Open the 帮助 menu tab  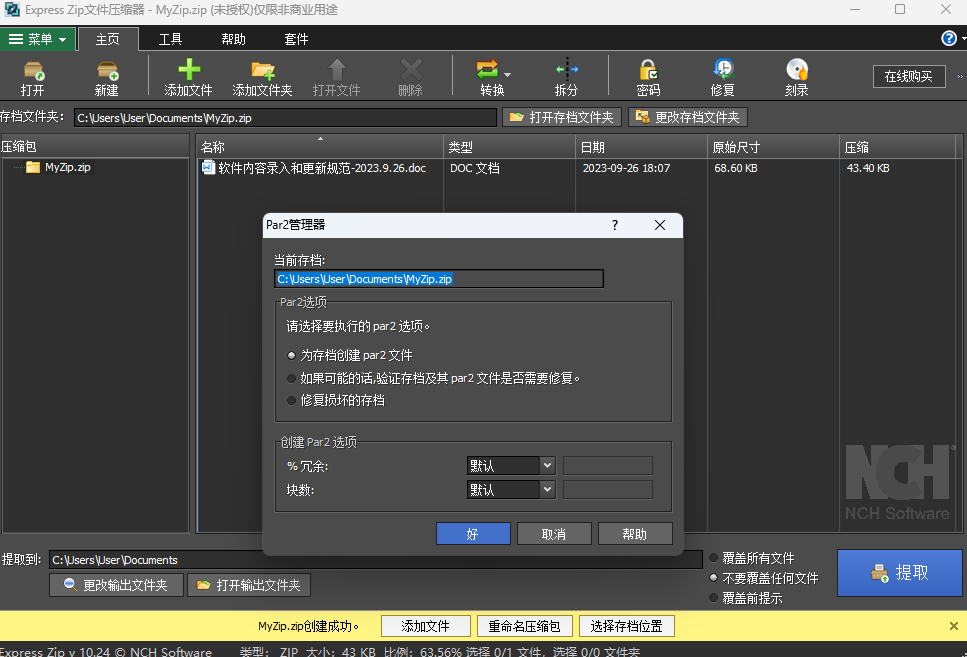tap(233, 39)
